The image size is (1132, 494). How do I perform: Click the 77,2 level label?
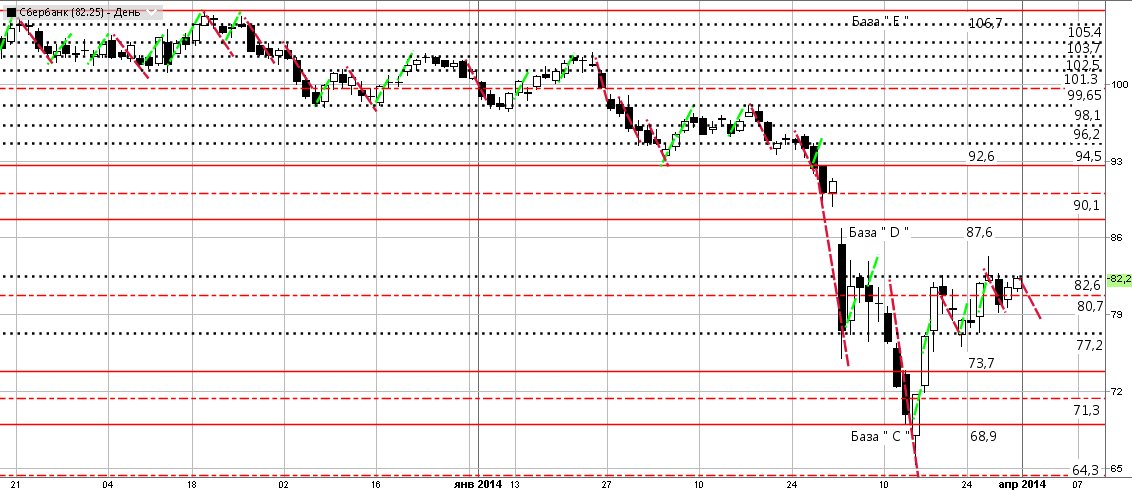click(1086, 344)
